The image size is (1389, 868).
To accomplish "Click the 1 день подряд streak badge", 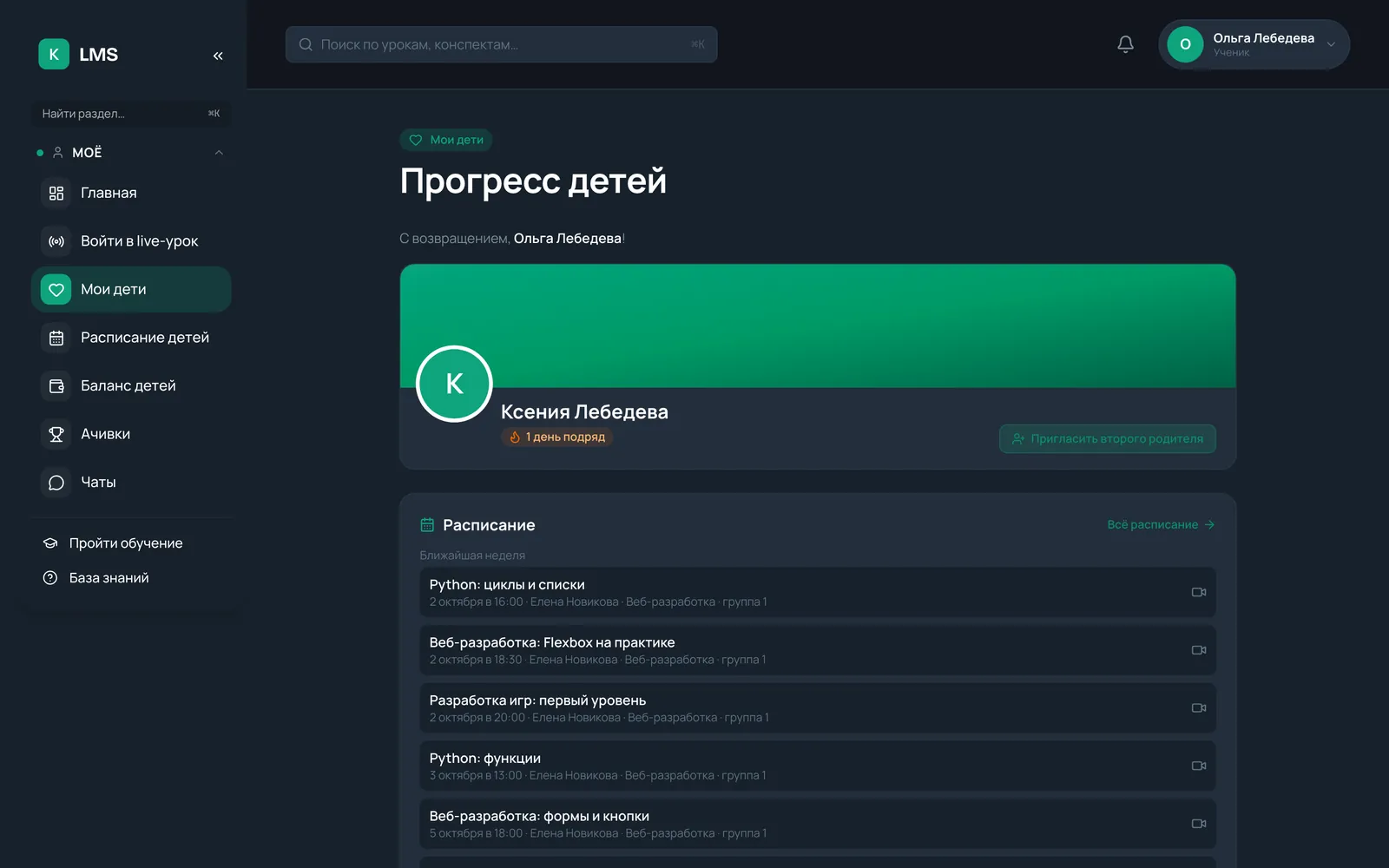I will [556, 437].
